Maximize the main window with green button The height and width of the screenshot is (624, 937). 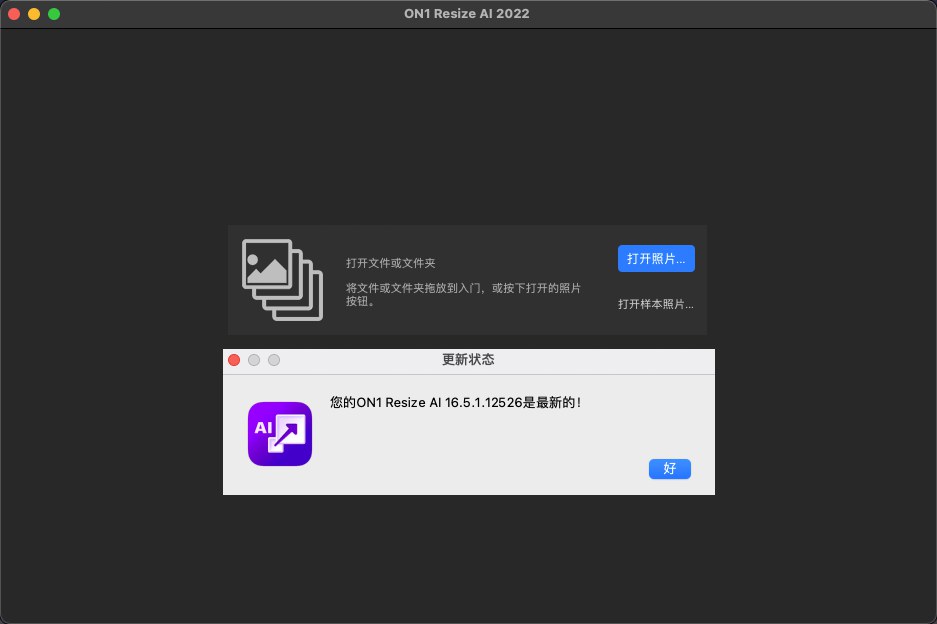click(54, 14)
